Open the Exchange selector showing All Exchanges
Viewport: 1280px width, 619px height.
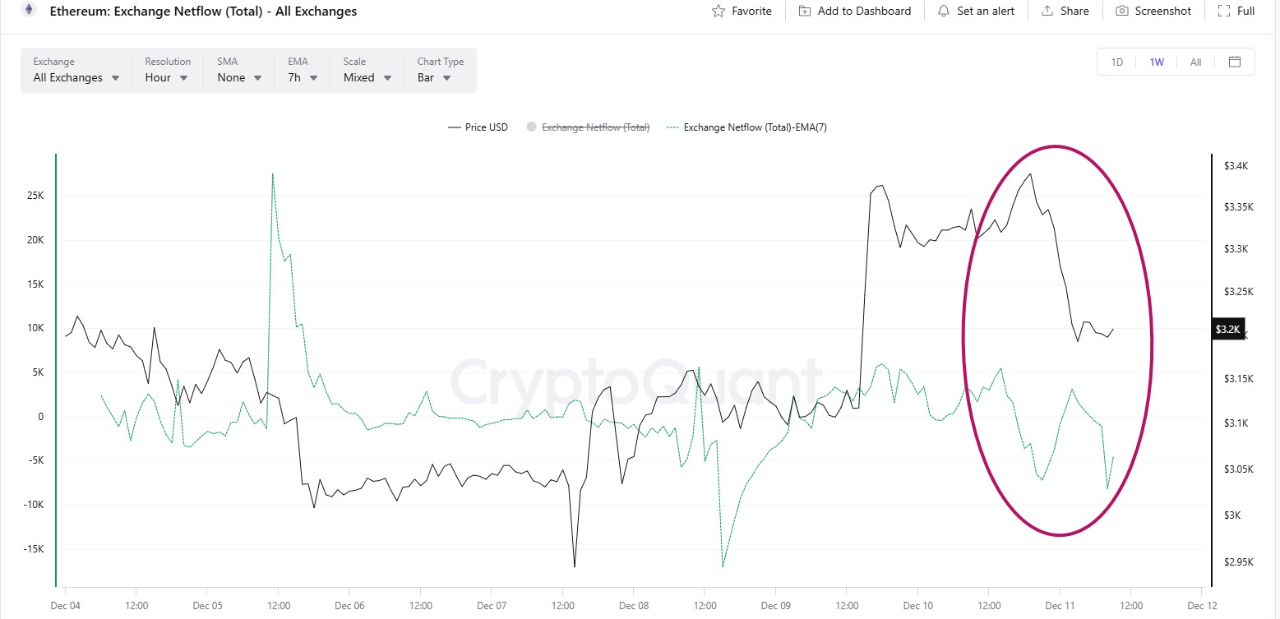click(74, 77)
